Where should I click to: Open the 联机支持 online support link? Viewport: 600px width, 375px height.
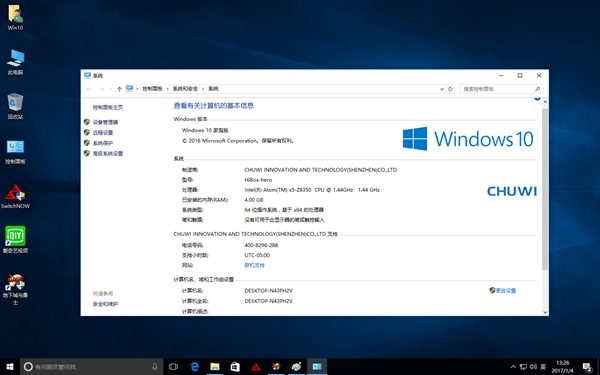pos(254,265)
